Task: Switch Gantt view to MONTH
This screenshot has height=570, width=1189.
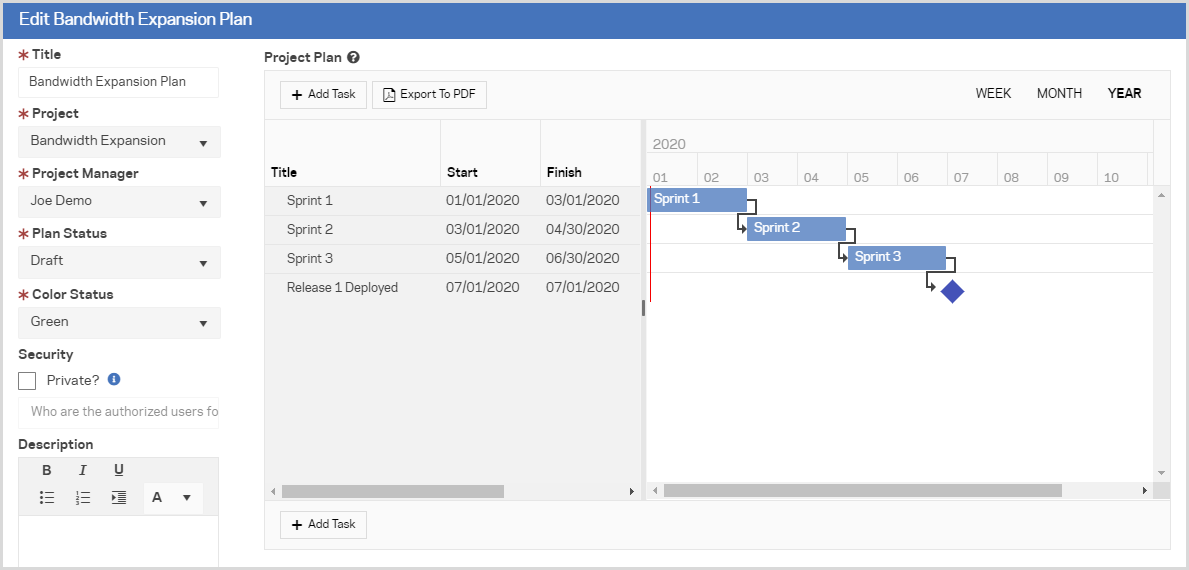Action: point(1059,93)
